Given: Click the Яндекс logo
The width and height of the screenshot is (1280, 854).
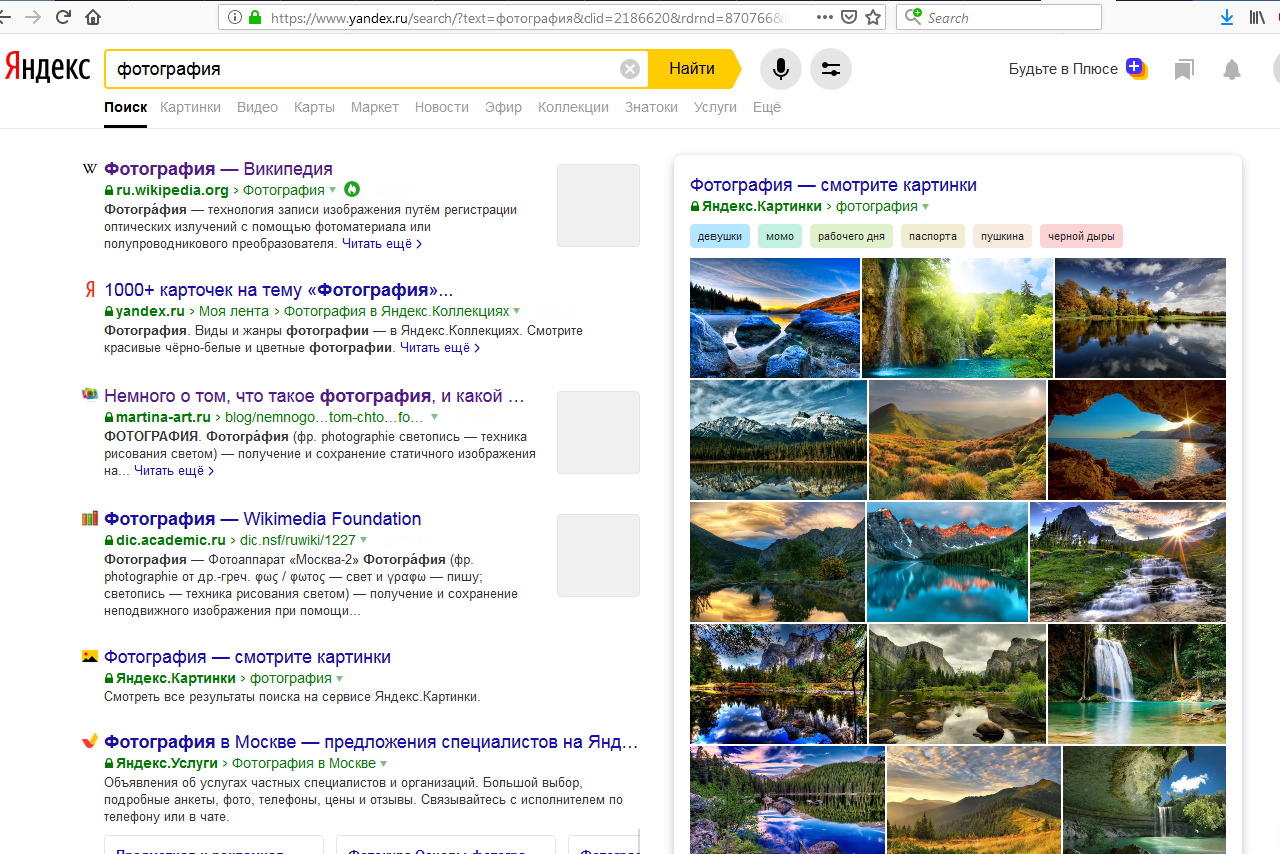Looking at the screenshot, I should [x=46, y=67].
